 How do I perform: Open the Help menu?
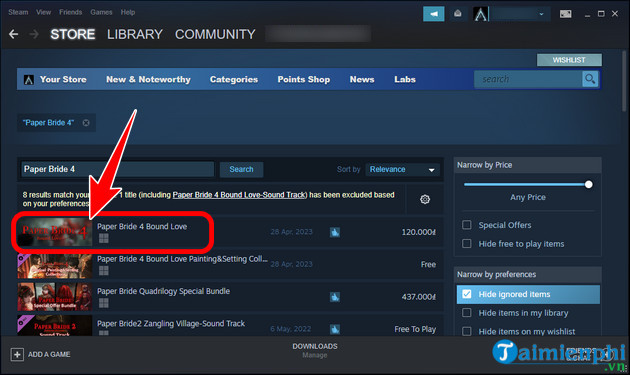(x=128, y=12)
